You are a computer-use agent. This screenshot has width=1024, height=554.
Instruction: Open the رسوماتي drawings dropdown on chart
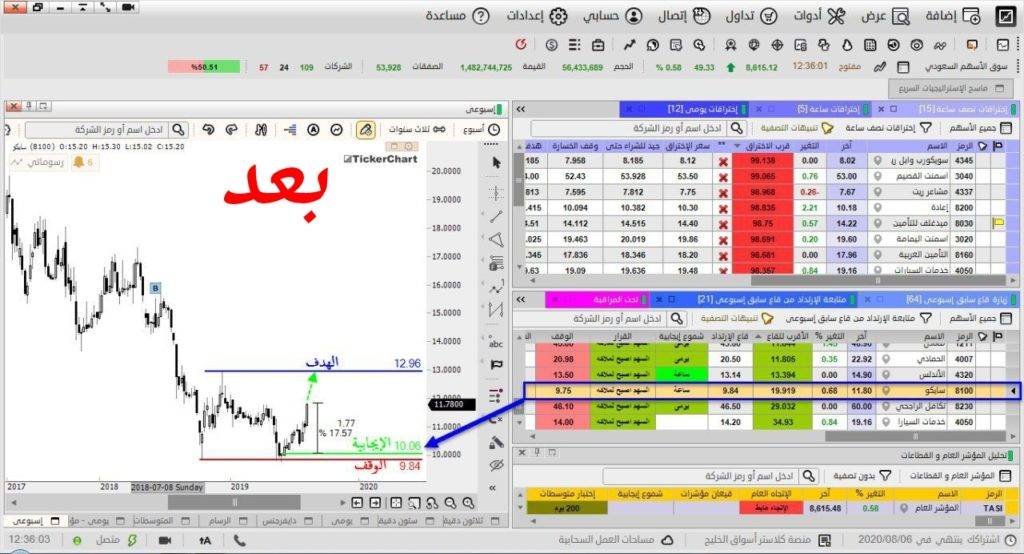click(39, 162)
